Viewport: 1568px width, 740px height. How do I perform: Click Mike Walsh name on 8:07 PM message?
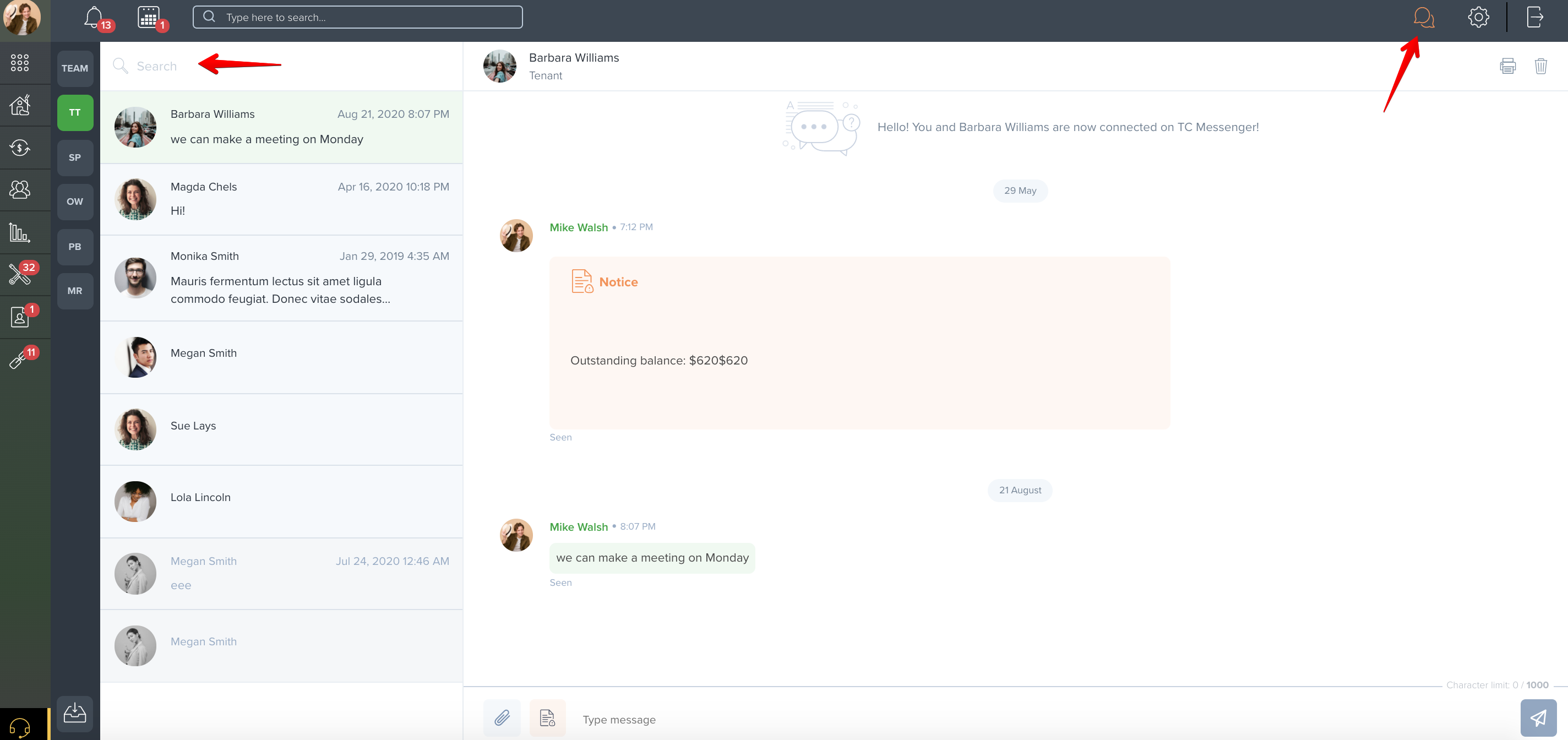[x=578, y=526]
